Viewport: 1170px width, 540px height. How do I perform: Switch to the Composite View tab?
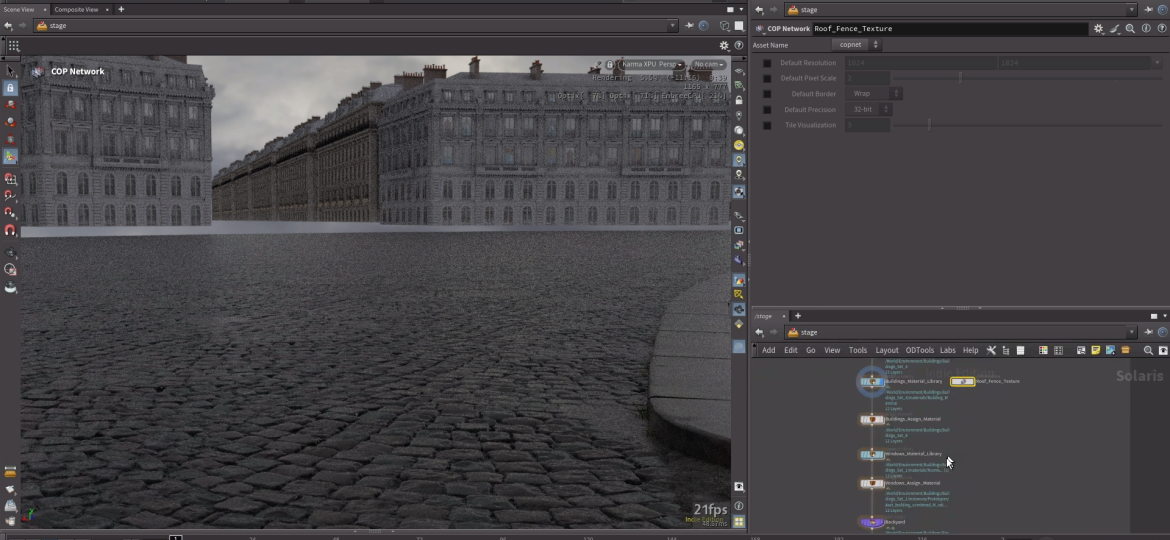[76, 9]
